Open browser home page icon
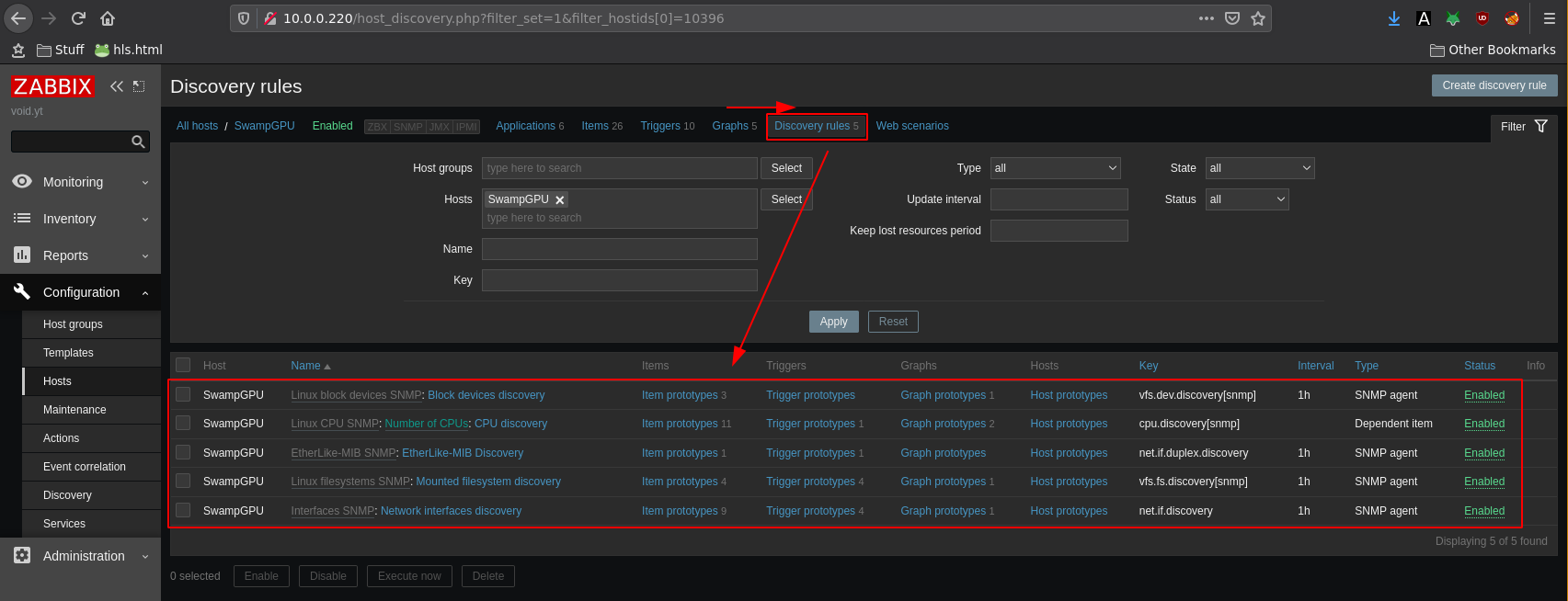 pyautogui.click(x=108, y=18)
